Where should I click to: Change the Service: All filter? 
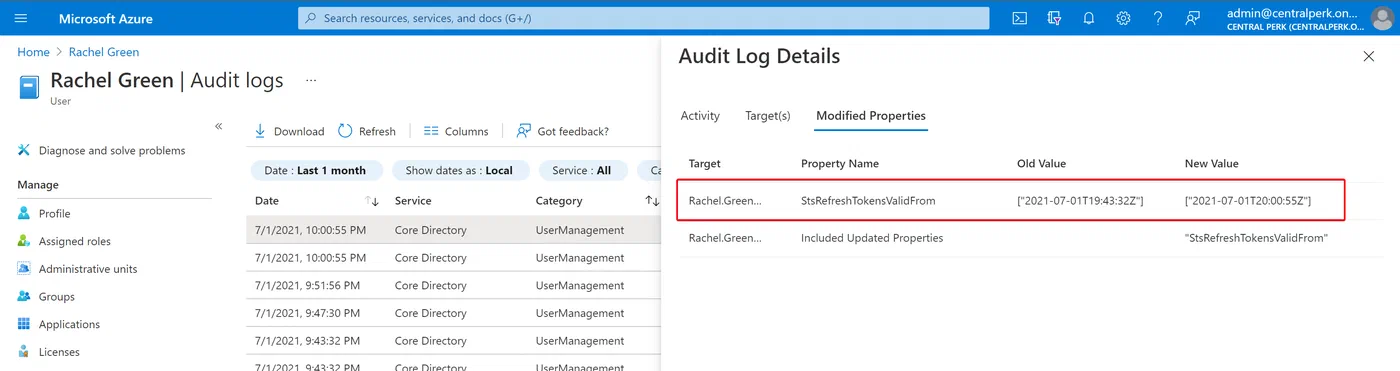(x=583, y=170)
